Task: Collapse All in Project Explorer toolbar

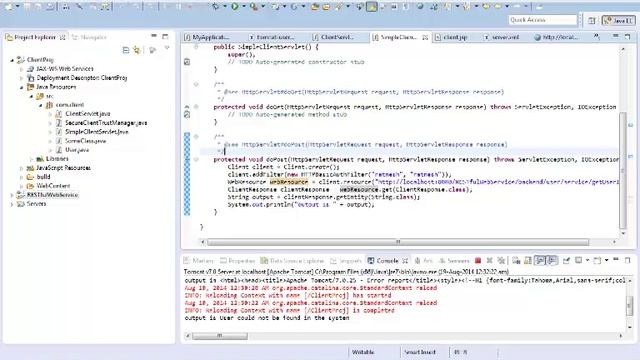Action: tap(126, 50)
